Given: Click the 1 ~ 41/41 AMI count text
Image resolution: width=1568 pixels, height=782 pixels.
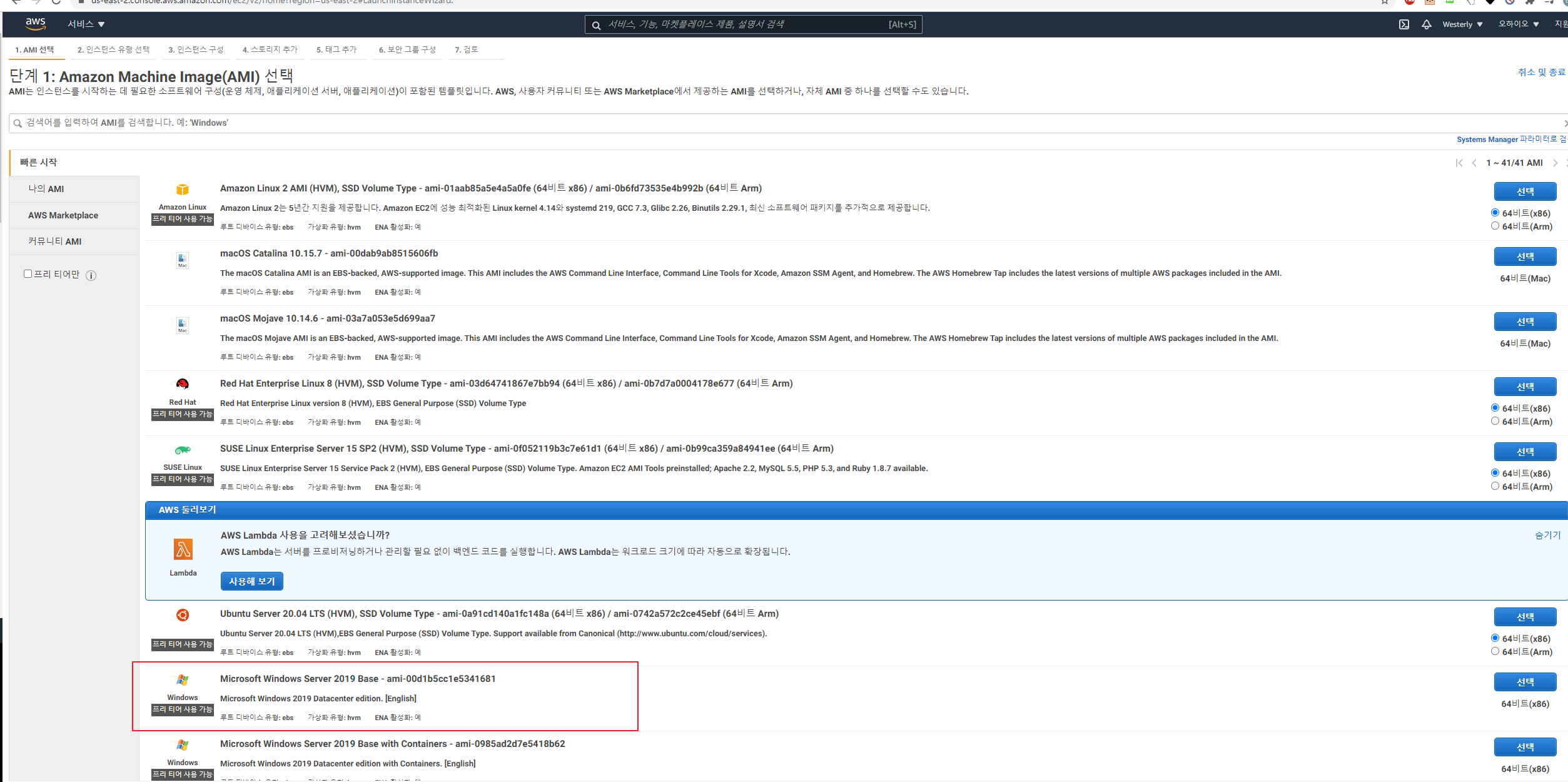Looking at the screenshot, I should click(x=1514, y=163).
